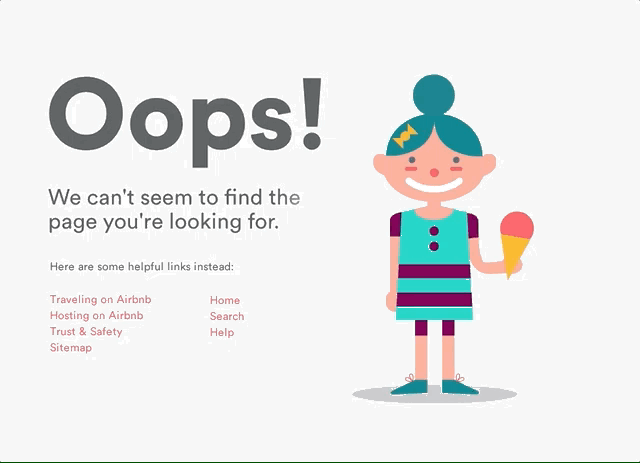Click the teal hair bun on top
The image size is (640, 463).
tap(433, 94)
